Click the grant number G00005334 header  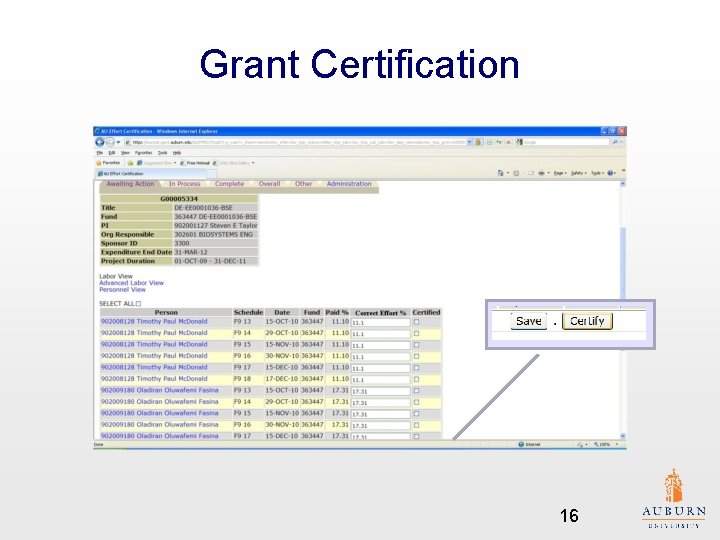pyautogui.click(x=179, y=199)
